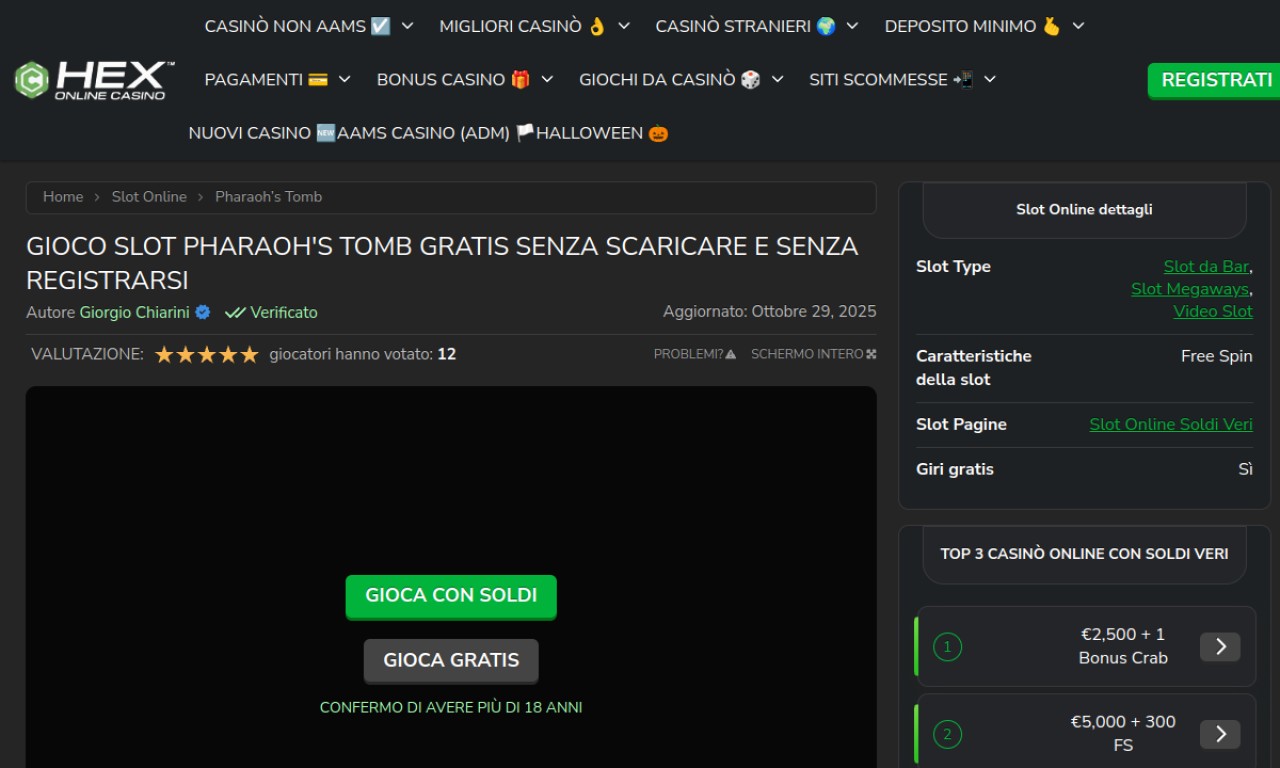
Task: Click the GIOCA CON SOLDI button
Action: (451, 596)
